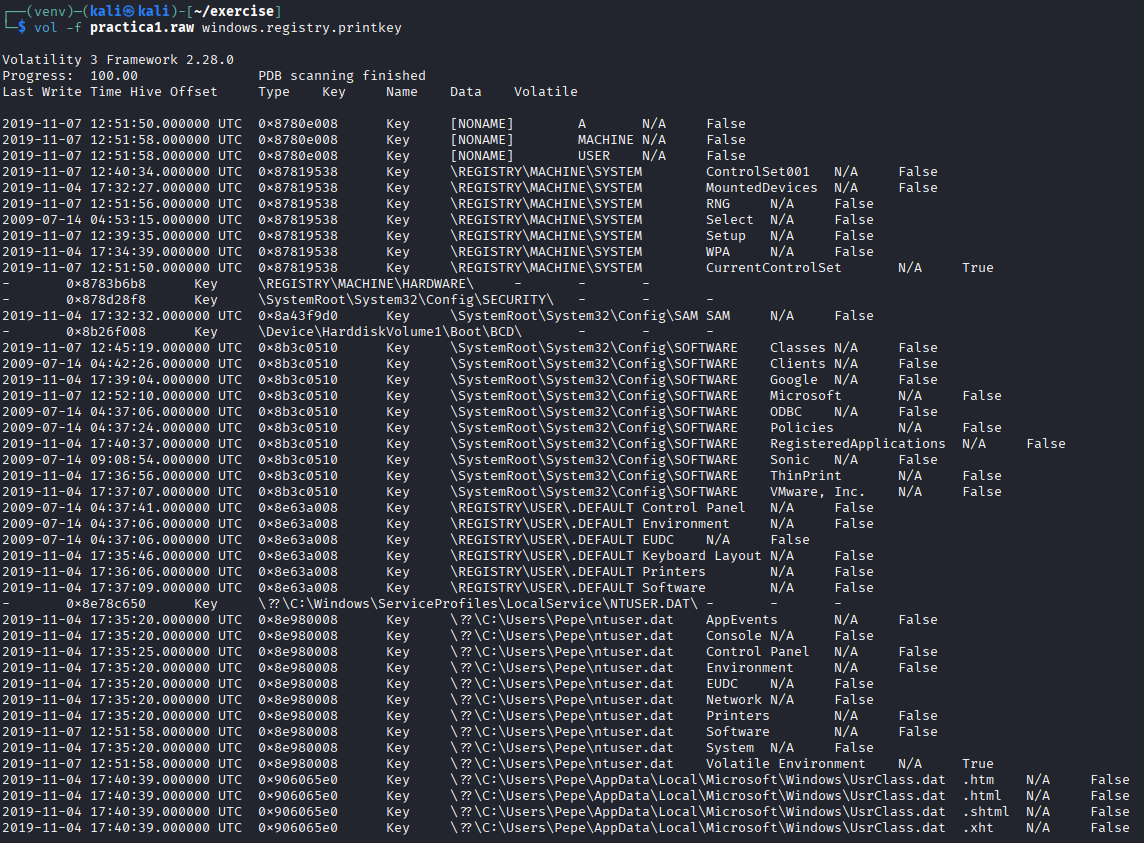
Task: Select the 'VMware, Inc.' key name
Action: (x=817, y=492)
